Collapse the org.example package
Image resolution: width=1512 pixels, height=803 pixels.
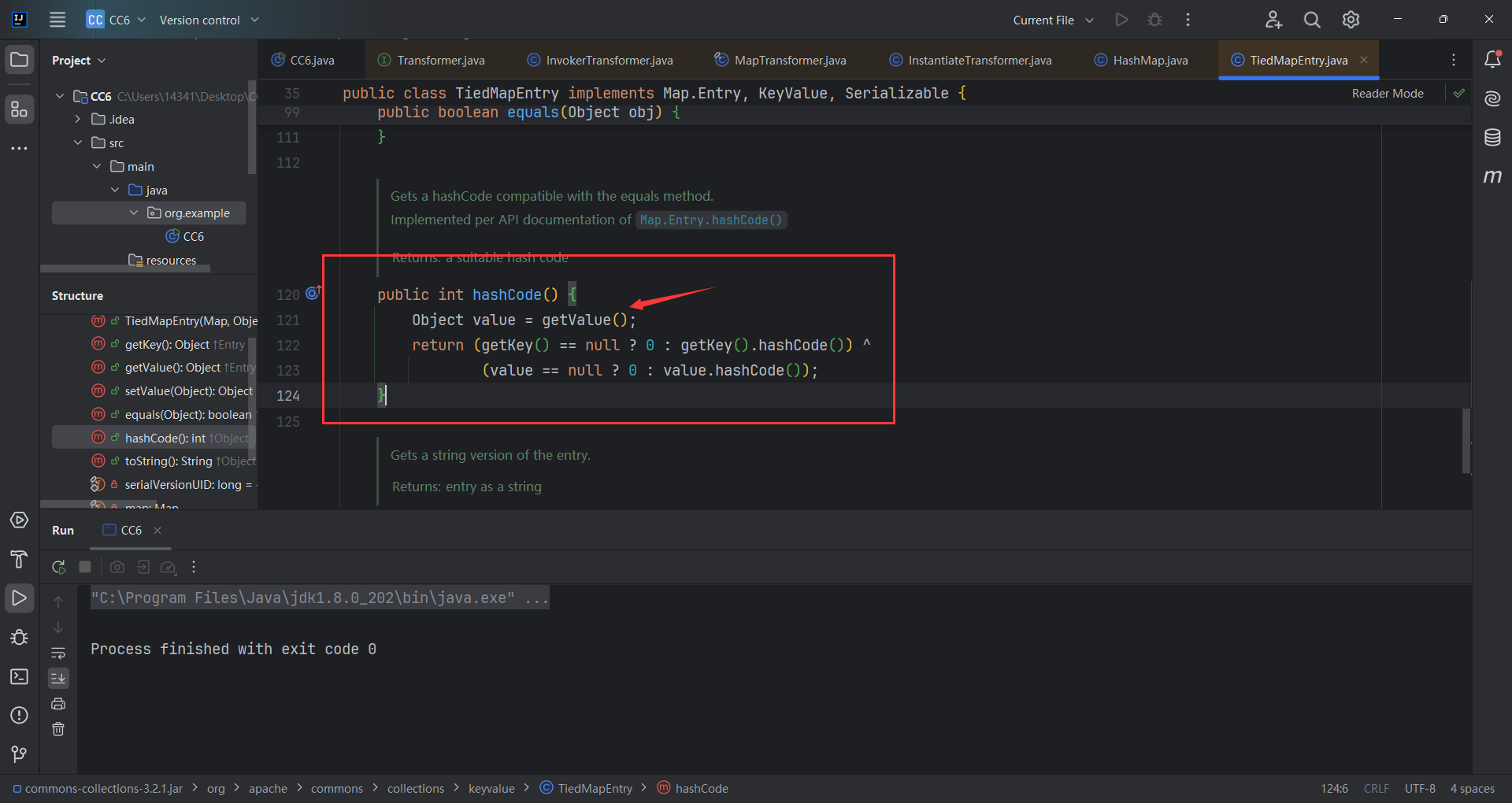133,213
